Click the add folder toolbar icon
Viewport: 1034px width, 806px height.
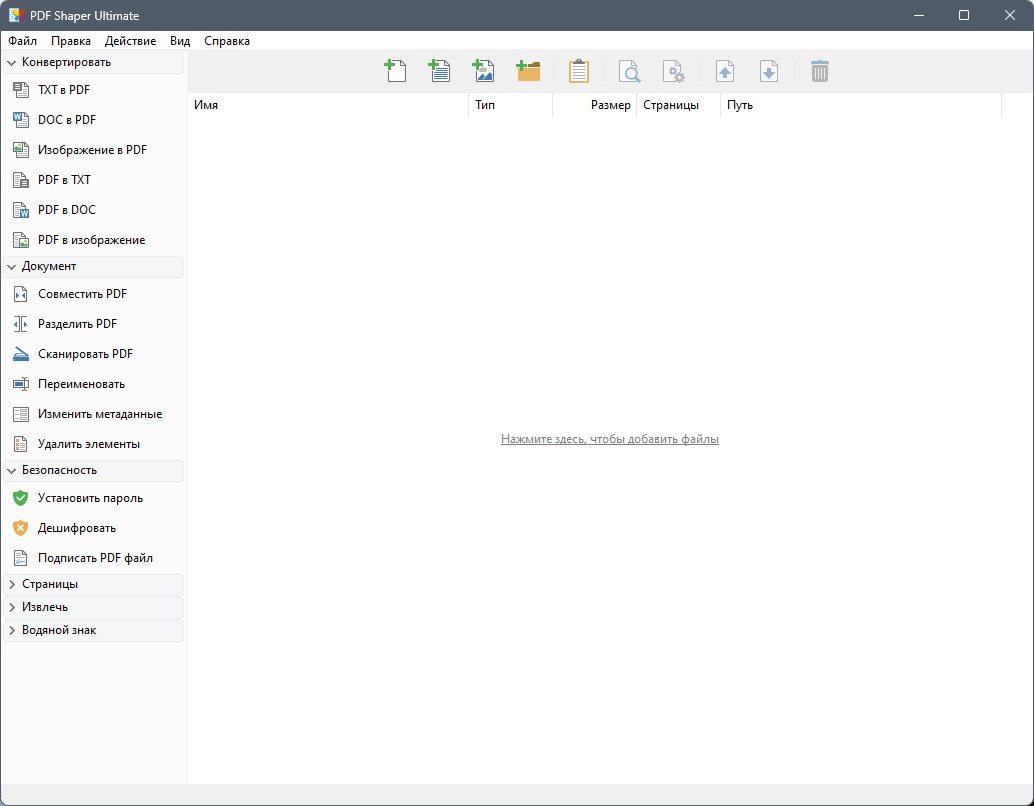528,71
